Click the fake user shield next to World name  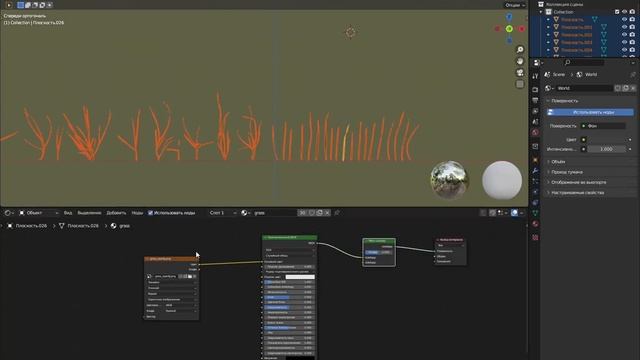pos(618,88)
